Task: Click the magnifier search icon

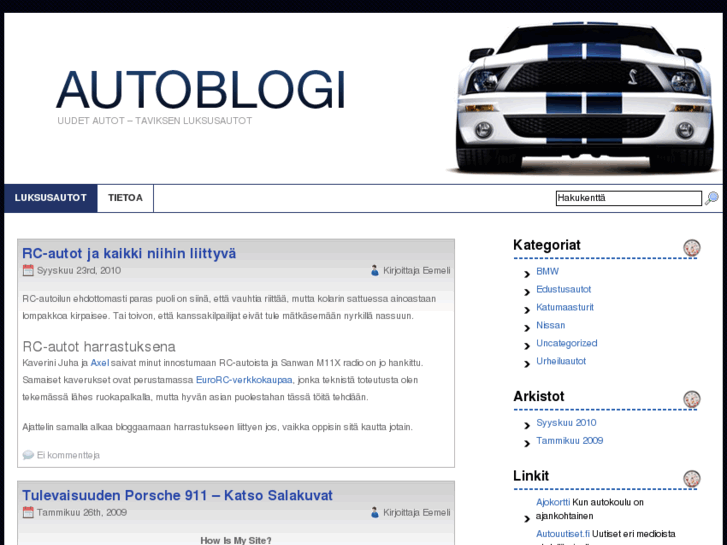Action: (712, 198)
